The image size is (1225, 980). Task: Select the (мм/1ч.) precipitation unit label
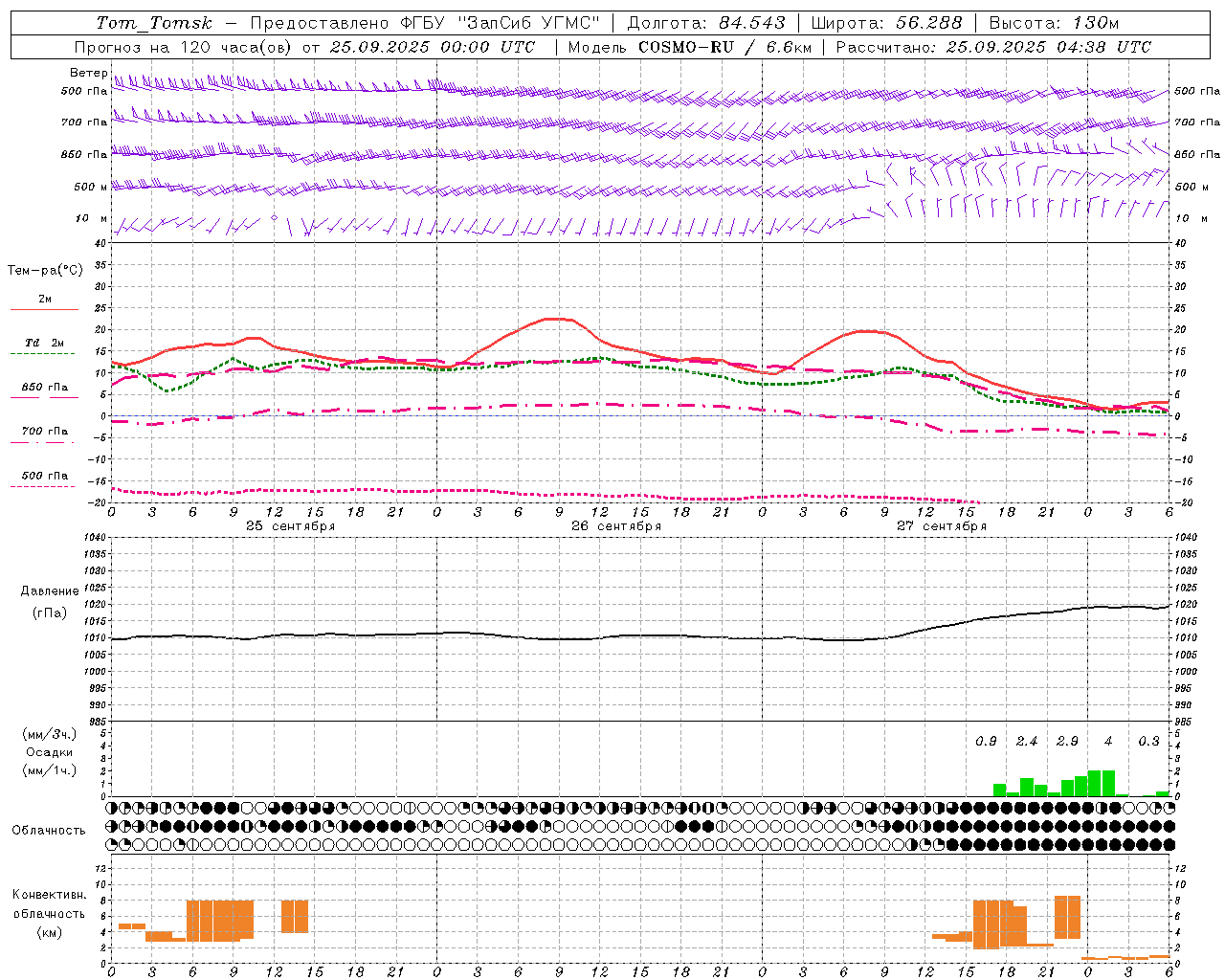(x=50, y=770)
